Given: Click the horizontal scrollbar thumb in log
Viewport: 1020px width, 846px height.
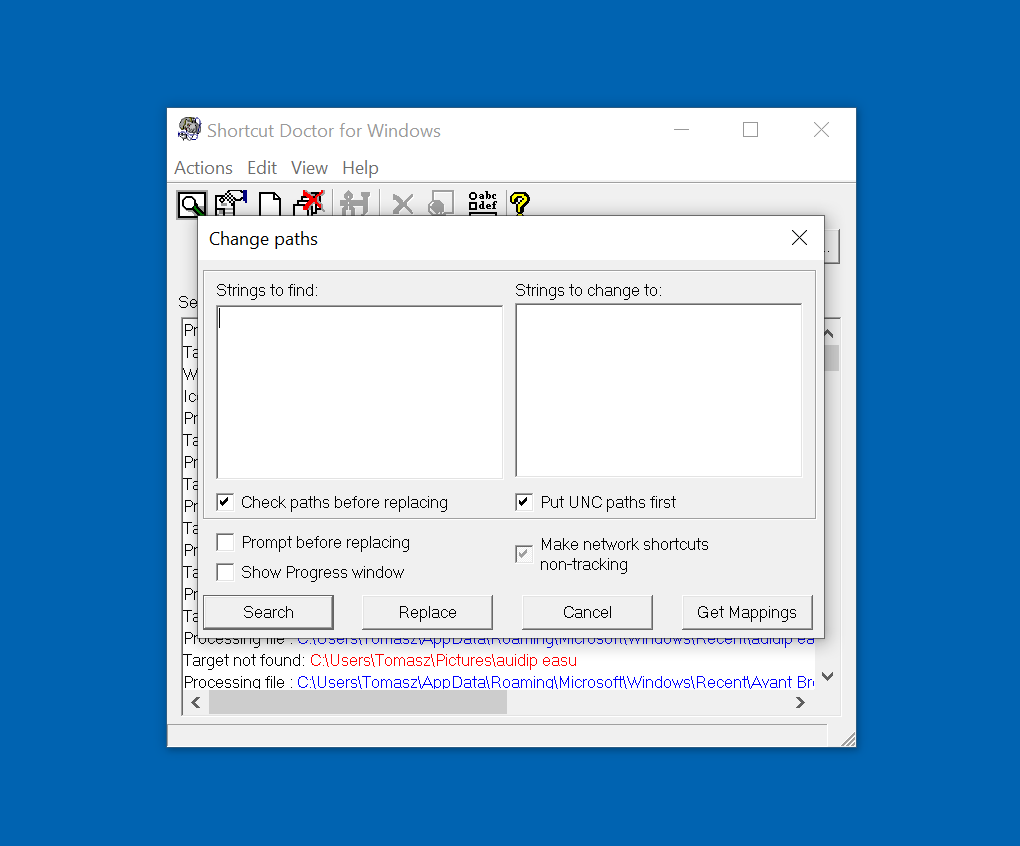Looking at the screenshot, I should coord(358,702).
